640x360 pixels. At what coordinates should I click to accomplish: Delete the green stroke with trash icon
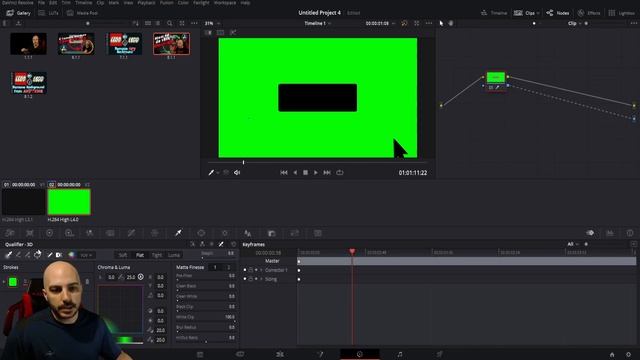pyautogui.click(x=87, y=282)
